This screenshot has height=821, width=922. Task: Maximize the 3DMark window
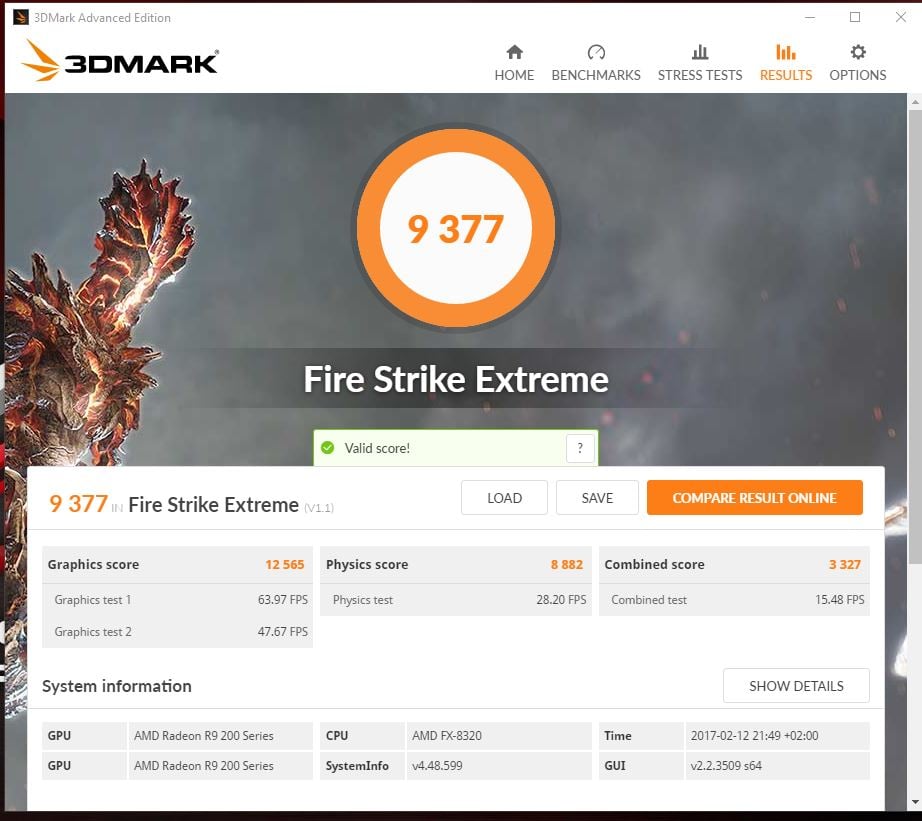coord(855,17)
